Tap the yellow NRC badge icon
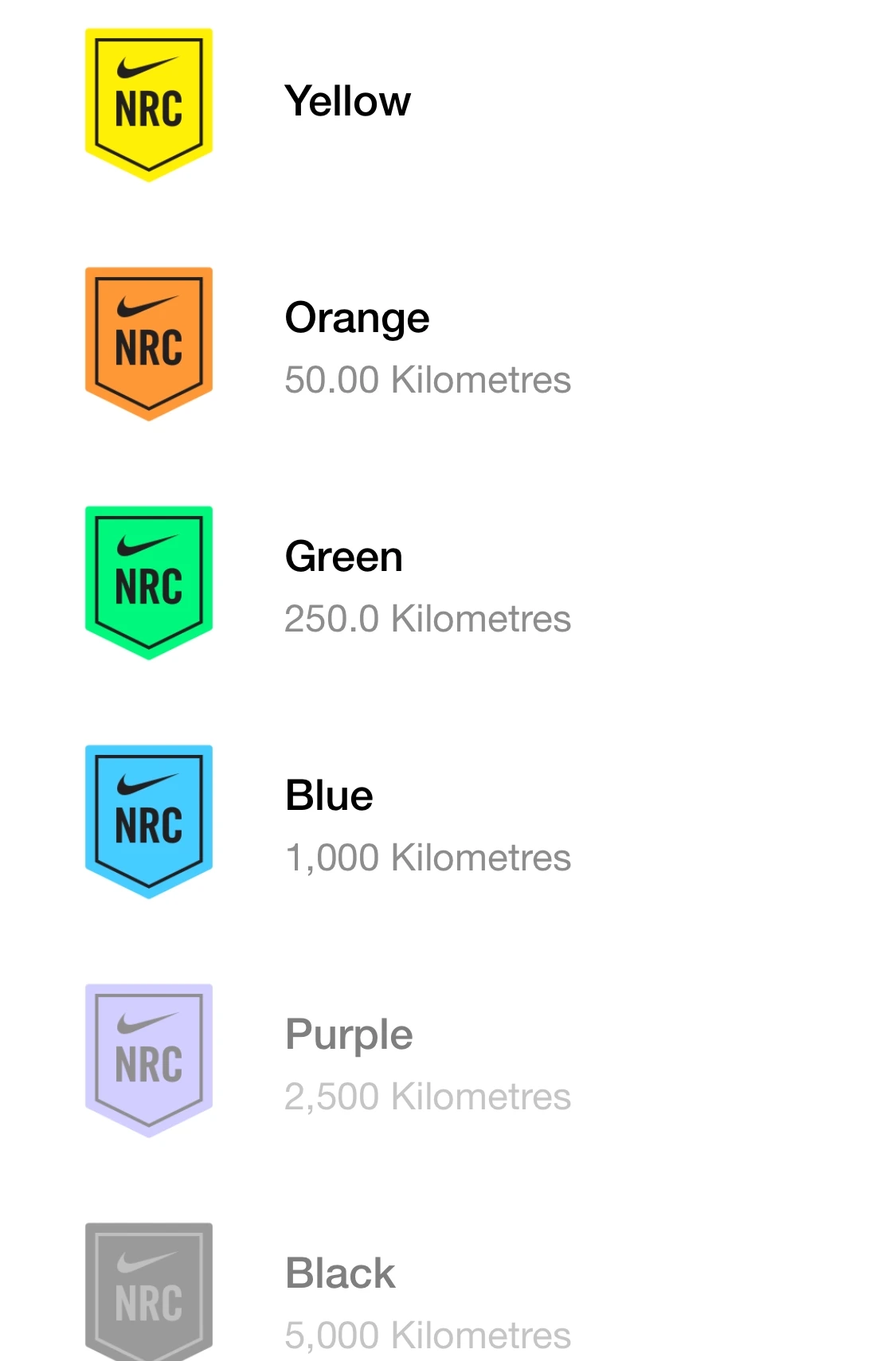 (149, 104)
